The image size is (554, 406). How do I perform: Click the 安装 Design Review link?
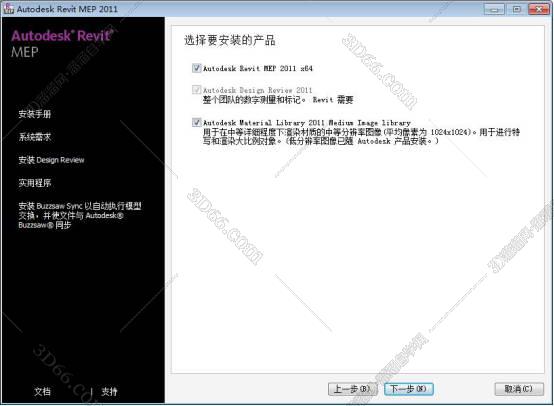tap(51, 160)
